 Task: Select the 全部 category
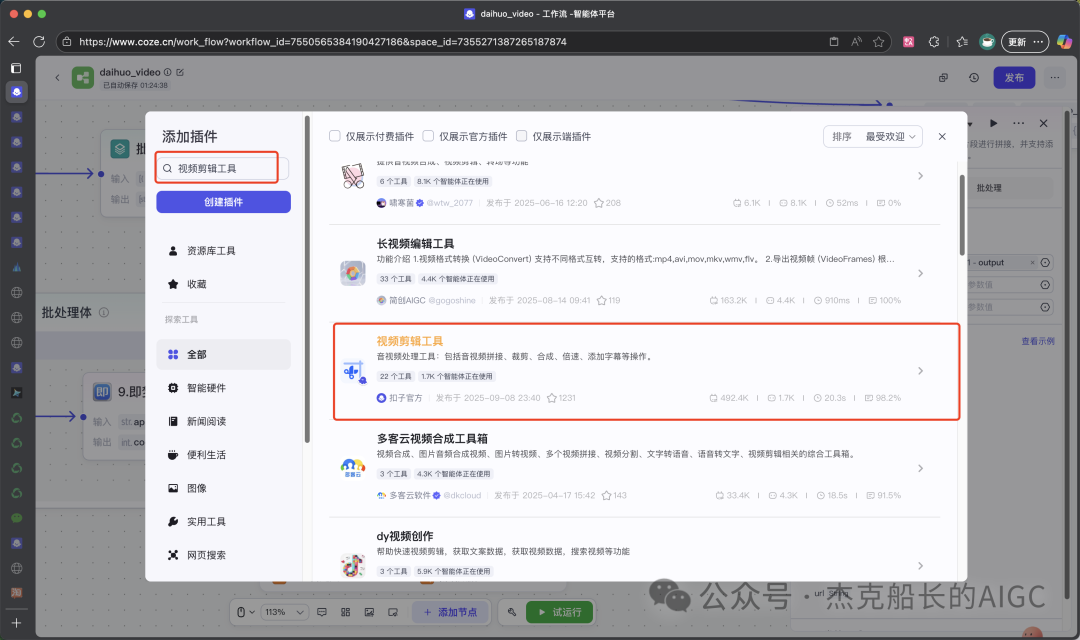click(x=223, y=354)
